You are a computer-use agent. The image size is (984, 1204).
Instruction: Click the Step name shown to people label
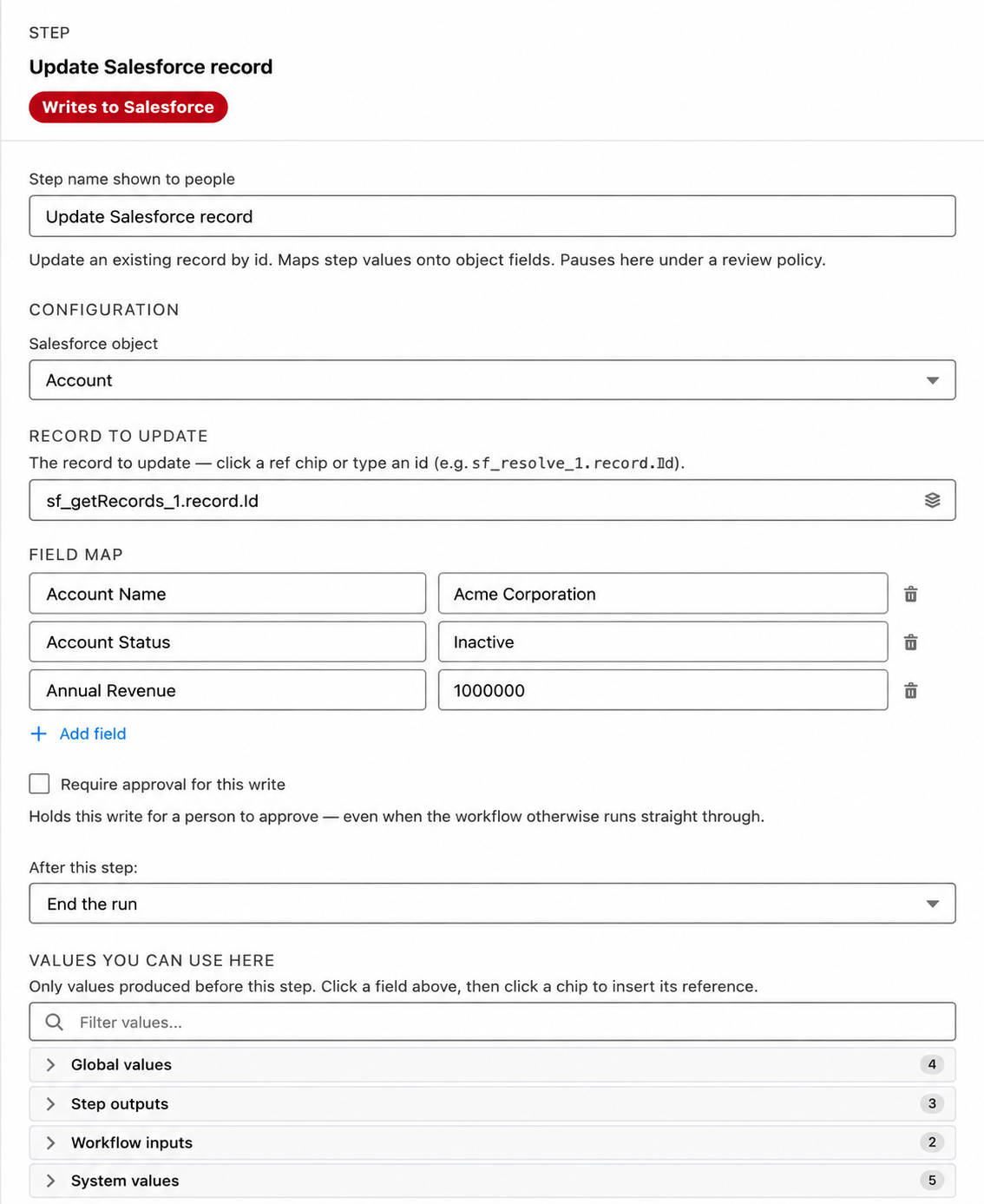point(132,179)
